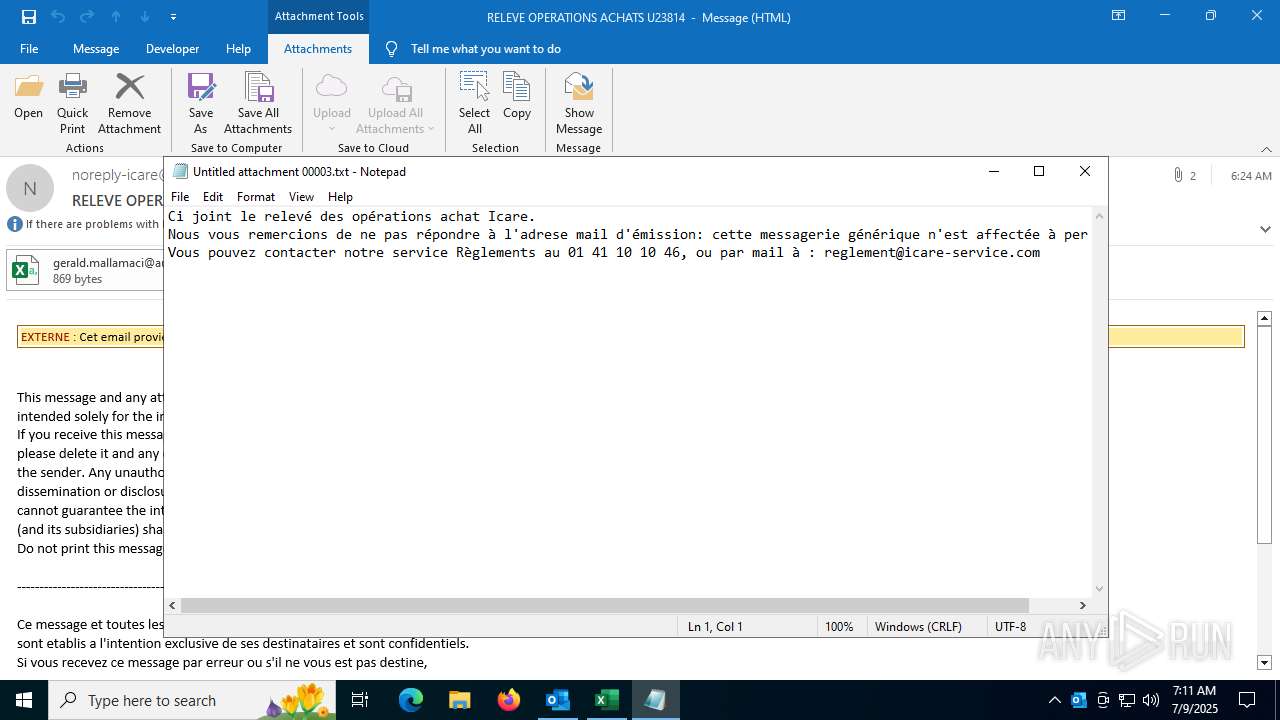Open the Help ribbon tab
The width and height of the screenshot is (1280, 720).
pos(238,48)
